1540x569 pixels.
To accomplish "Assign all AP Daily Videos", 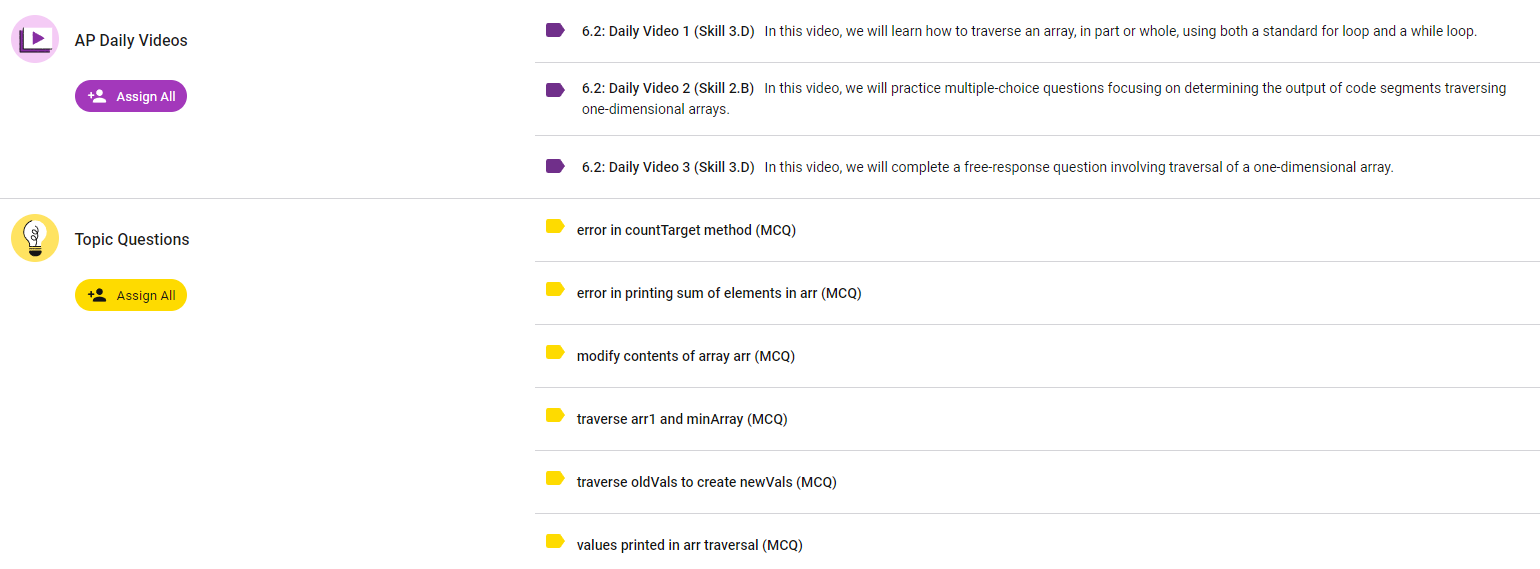I will (x=131, y=96).
